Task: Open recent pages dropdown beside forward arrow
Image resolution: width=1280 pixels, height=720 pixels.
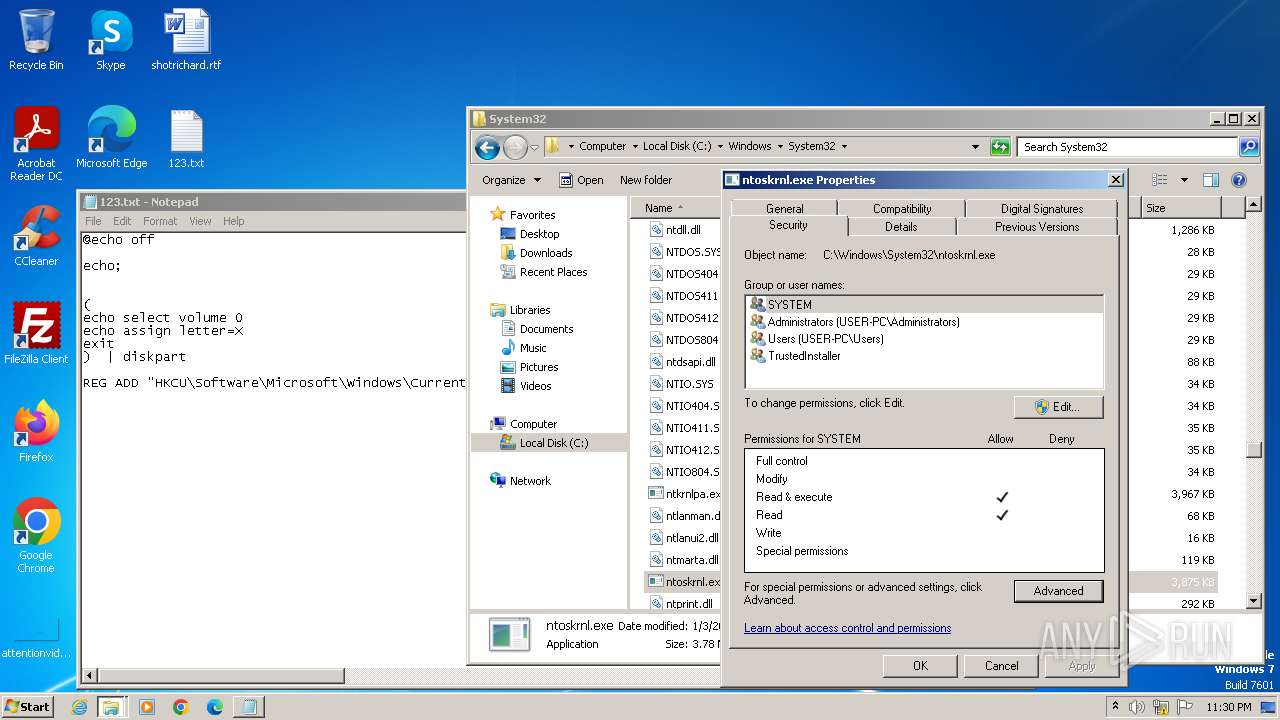Action: 534,147
